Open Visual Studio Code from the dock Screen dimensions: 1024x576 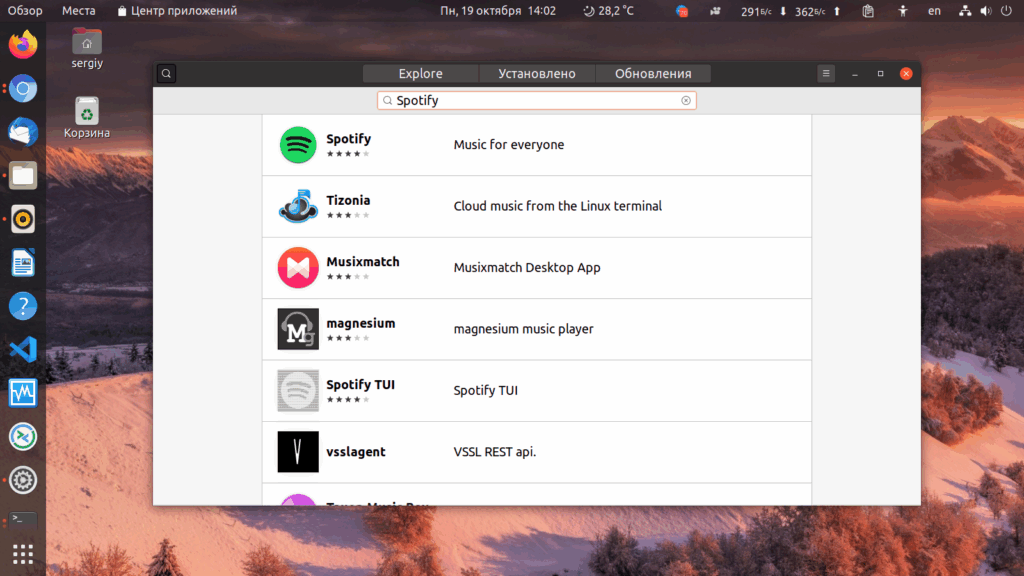click(x=23, y=349)
